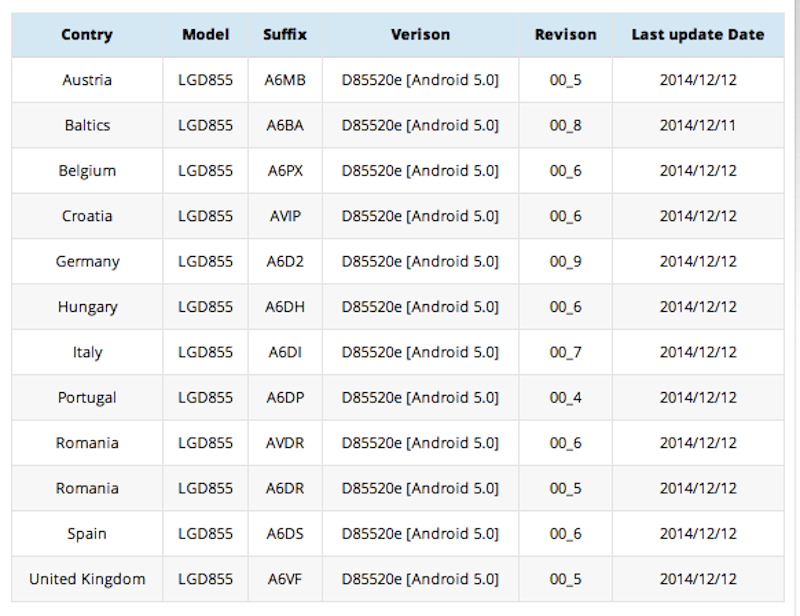Select the Austria country cell
The image size is (800, 616).
(x=87, y=80)
